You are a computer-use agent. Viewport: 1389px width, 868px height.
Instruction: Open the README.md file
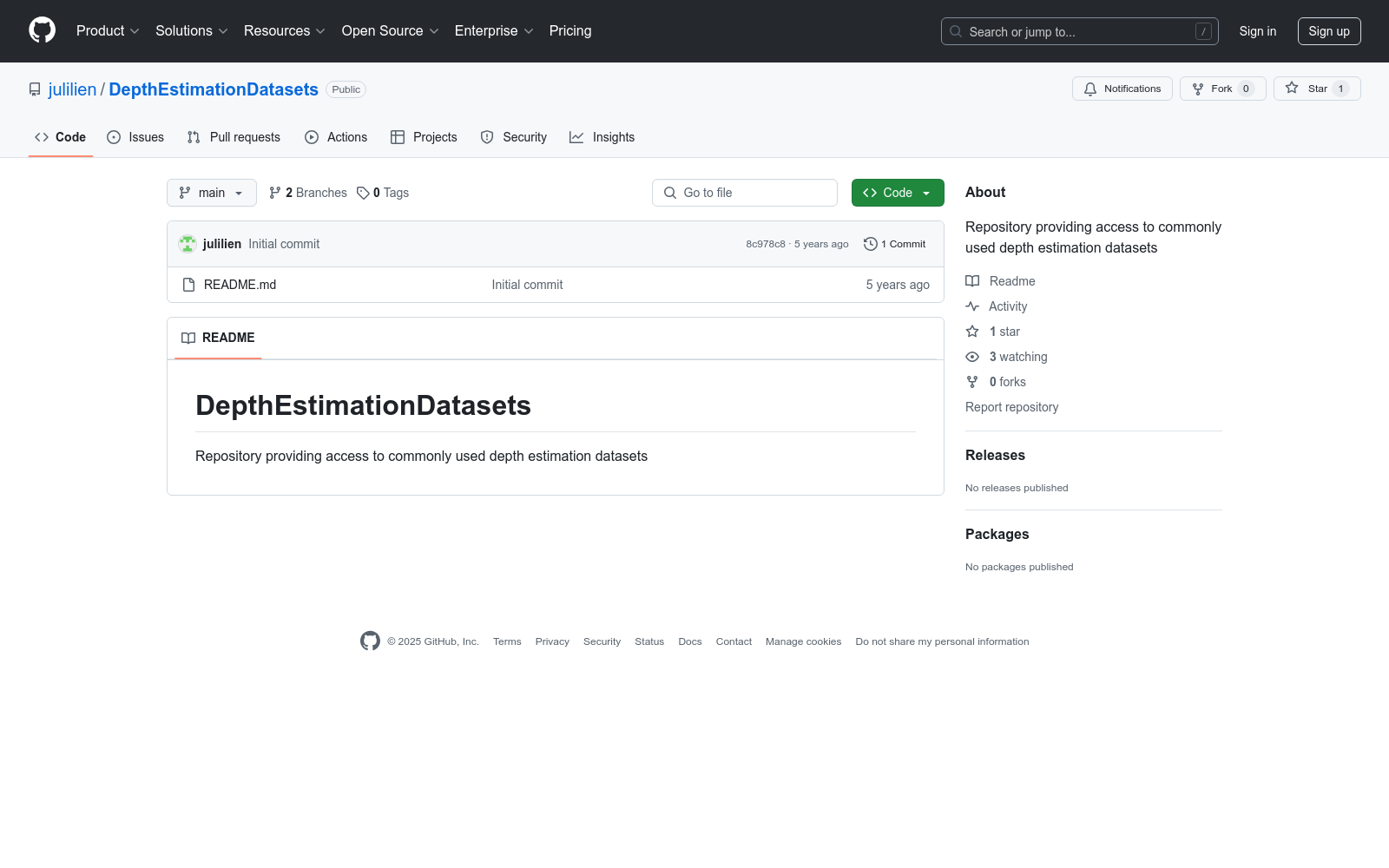pyautogui.click(x=240, y=285)
